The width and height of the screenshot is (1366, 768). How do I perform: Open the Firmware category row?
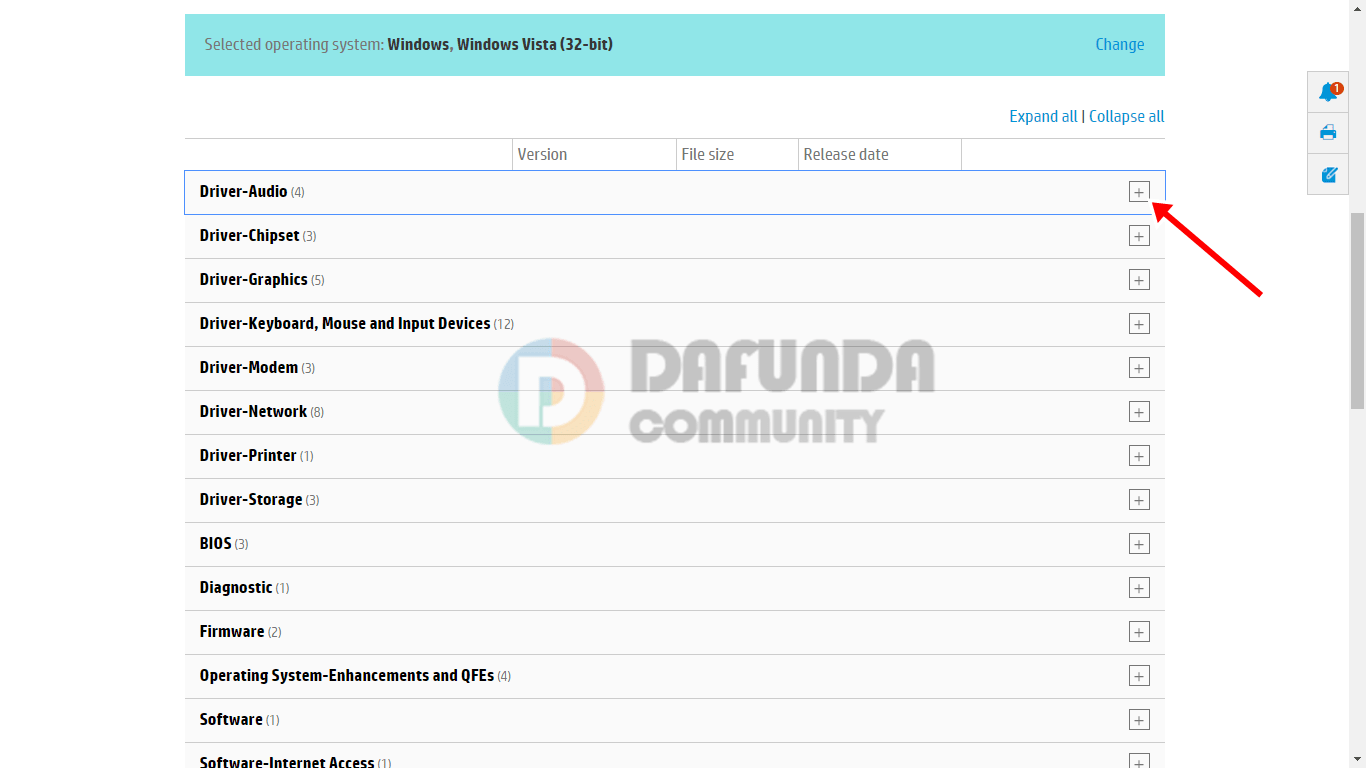pos(232,632)
